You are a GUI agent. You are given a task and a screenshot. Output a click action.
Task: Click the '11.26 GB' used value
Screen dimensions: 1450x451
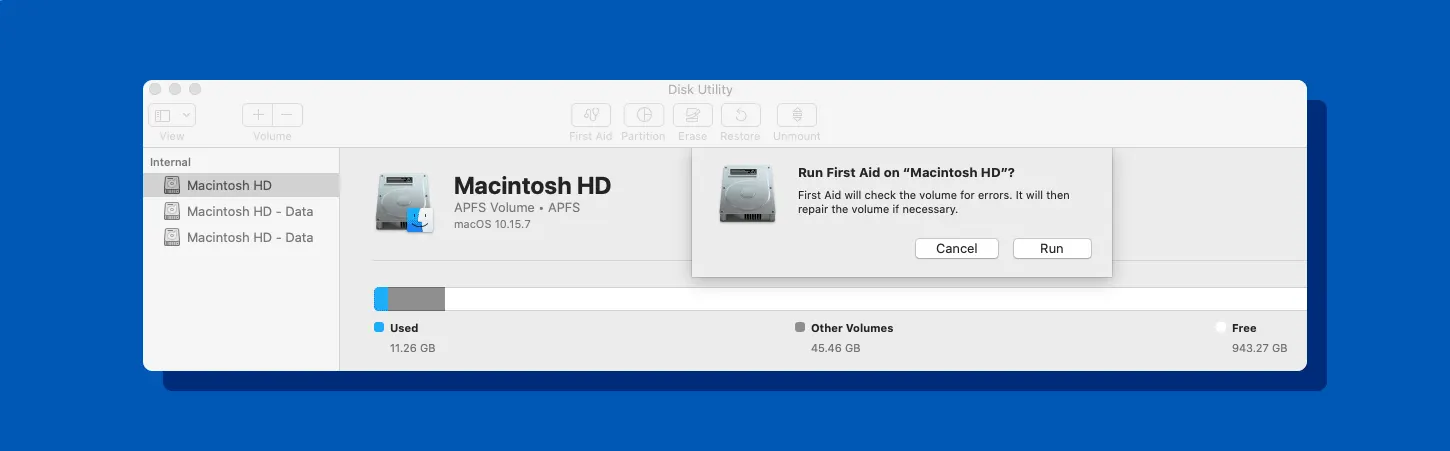[x=412, y=348]
